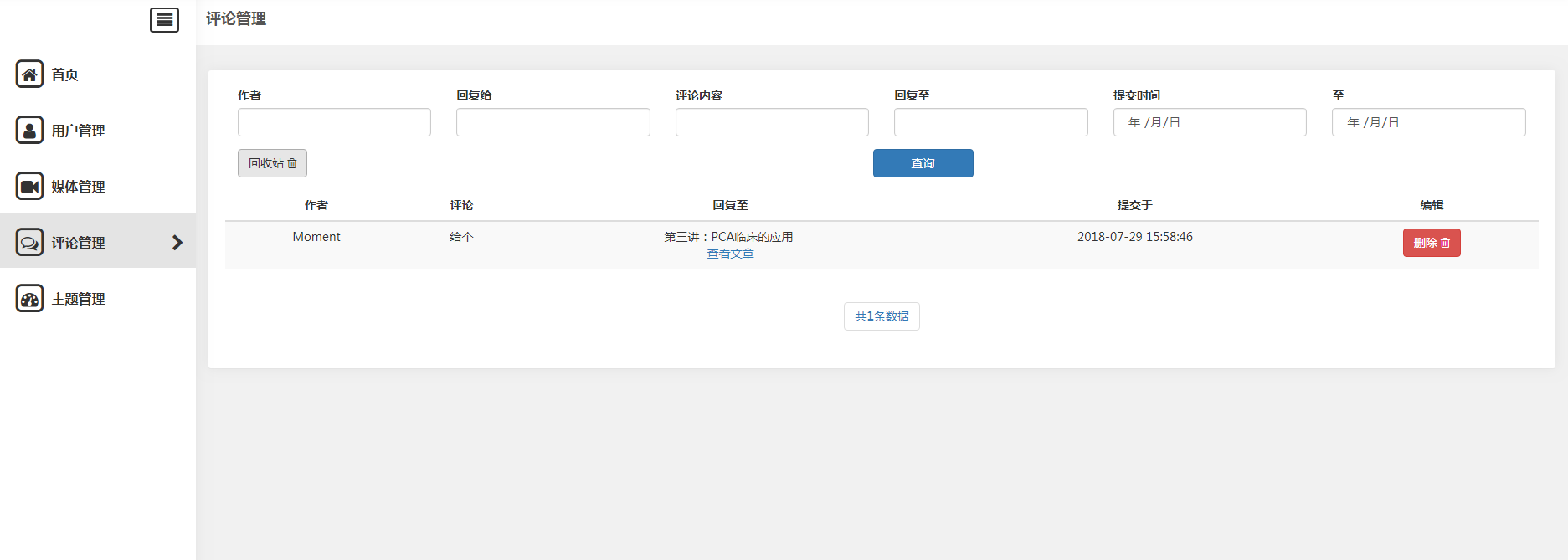The width and height of the screenshot is (1568, 560).
Task: Click into the 评论内容 text field
Action: [771, 122]
